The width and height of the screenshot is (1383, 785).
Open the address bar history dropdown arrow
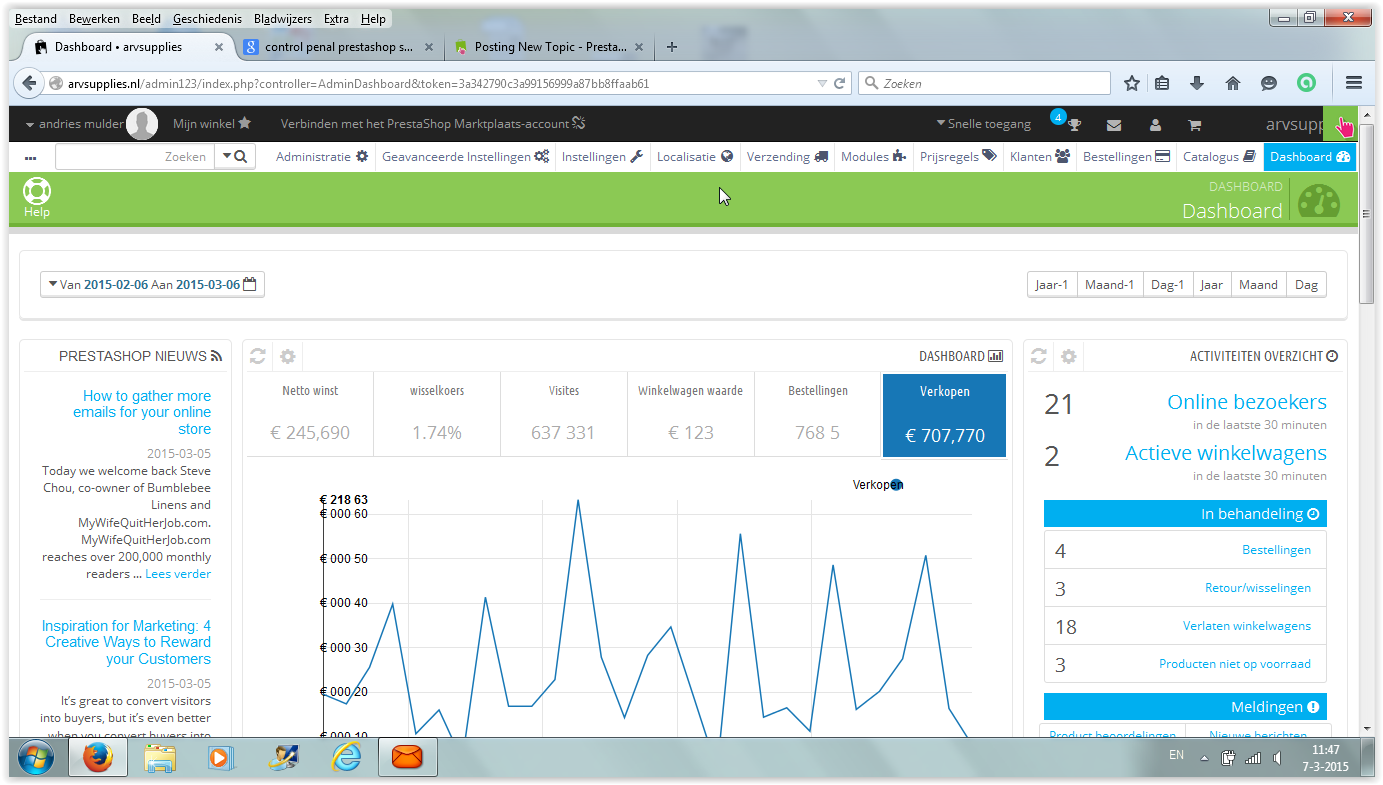[x=822, y=84]
